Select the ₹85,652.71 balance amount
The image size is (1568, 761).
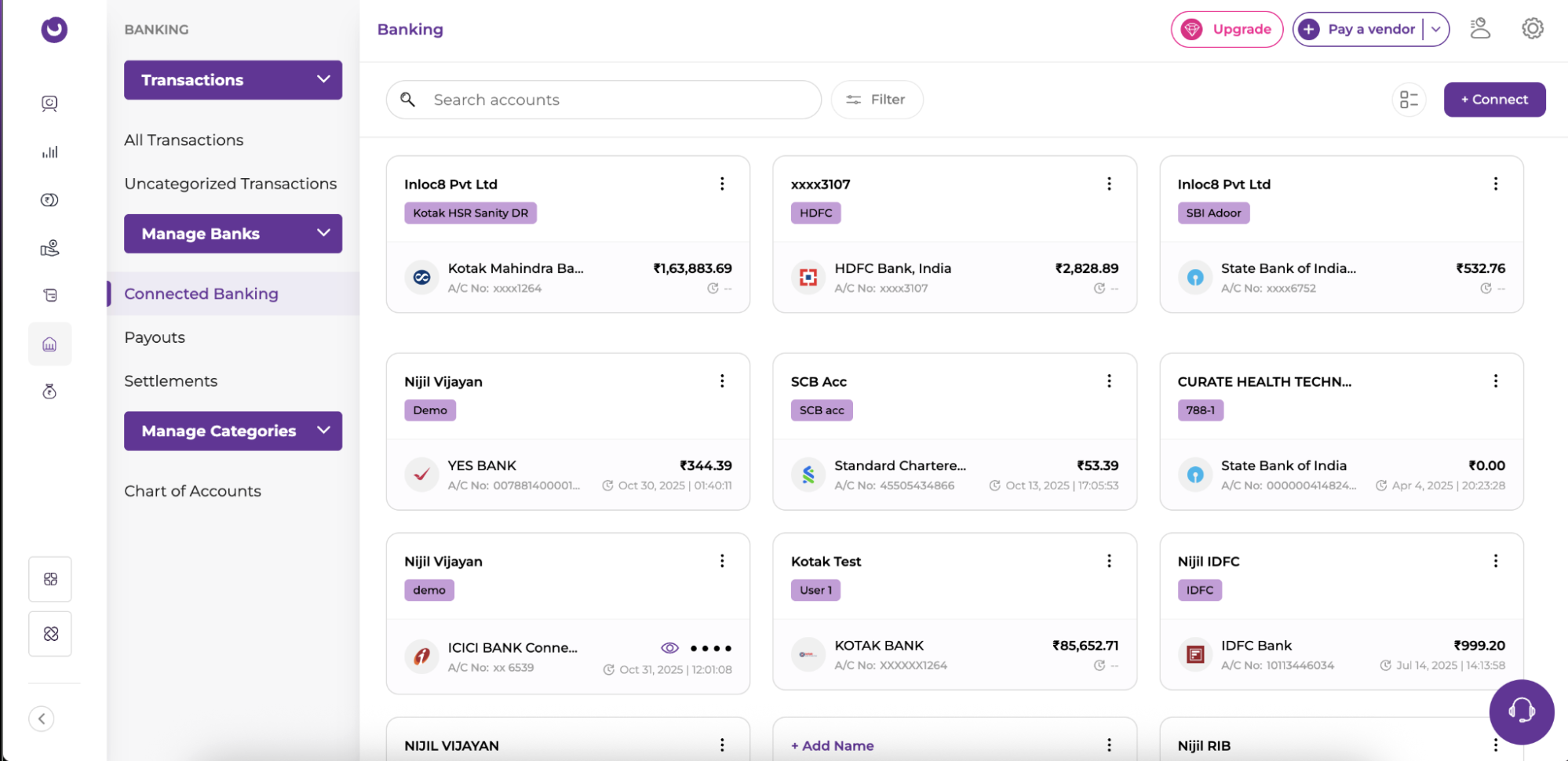[1085, 646]
